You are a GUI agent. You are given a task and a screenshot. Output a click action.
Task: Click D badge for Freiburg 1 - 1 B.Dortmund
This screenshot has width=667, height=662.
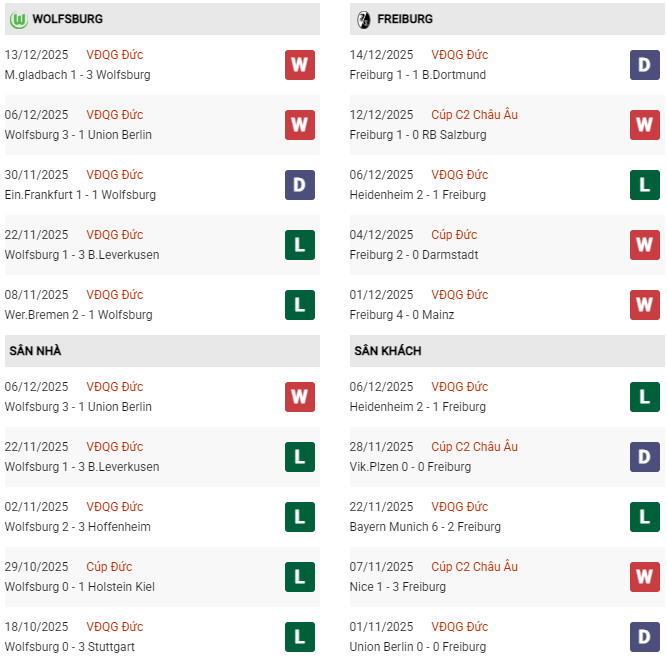(645, 65)
